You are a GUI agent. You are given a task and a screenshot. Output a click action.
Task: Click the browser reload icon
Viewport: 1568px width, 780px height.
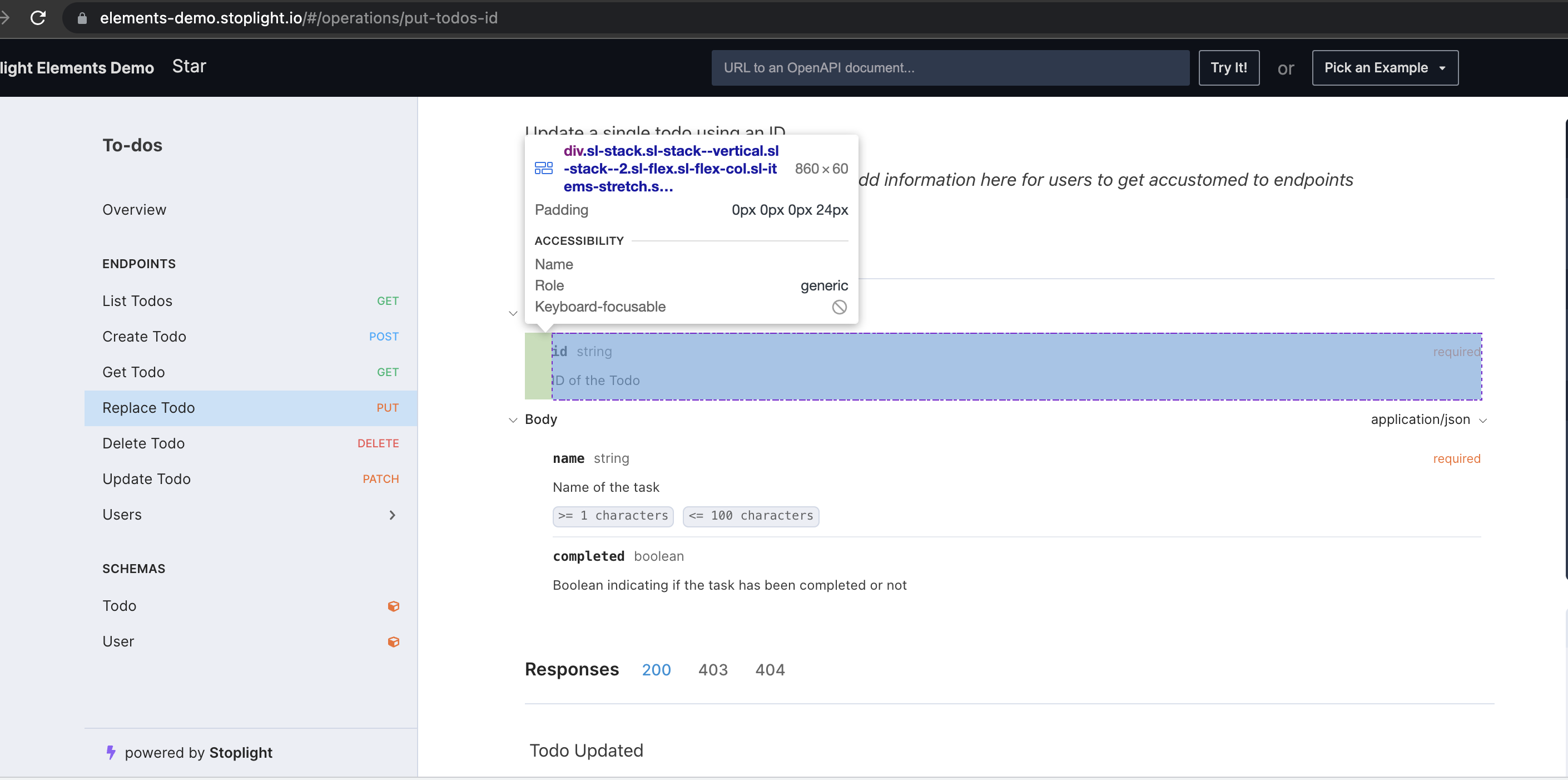[x=38, y=18]
